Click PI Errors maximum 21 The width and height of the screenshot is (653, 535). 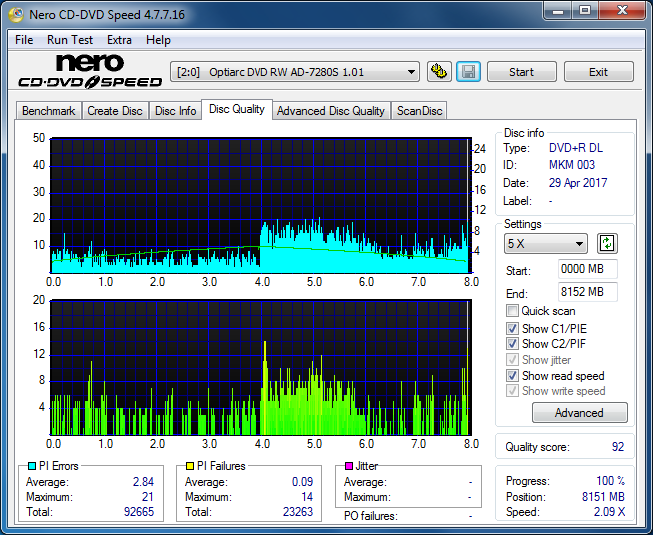147,497
